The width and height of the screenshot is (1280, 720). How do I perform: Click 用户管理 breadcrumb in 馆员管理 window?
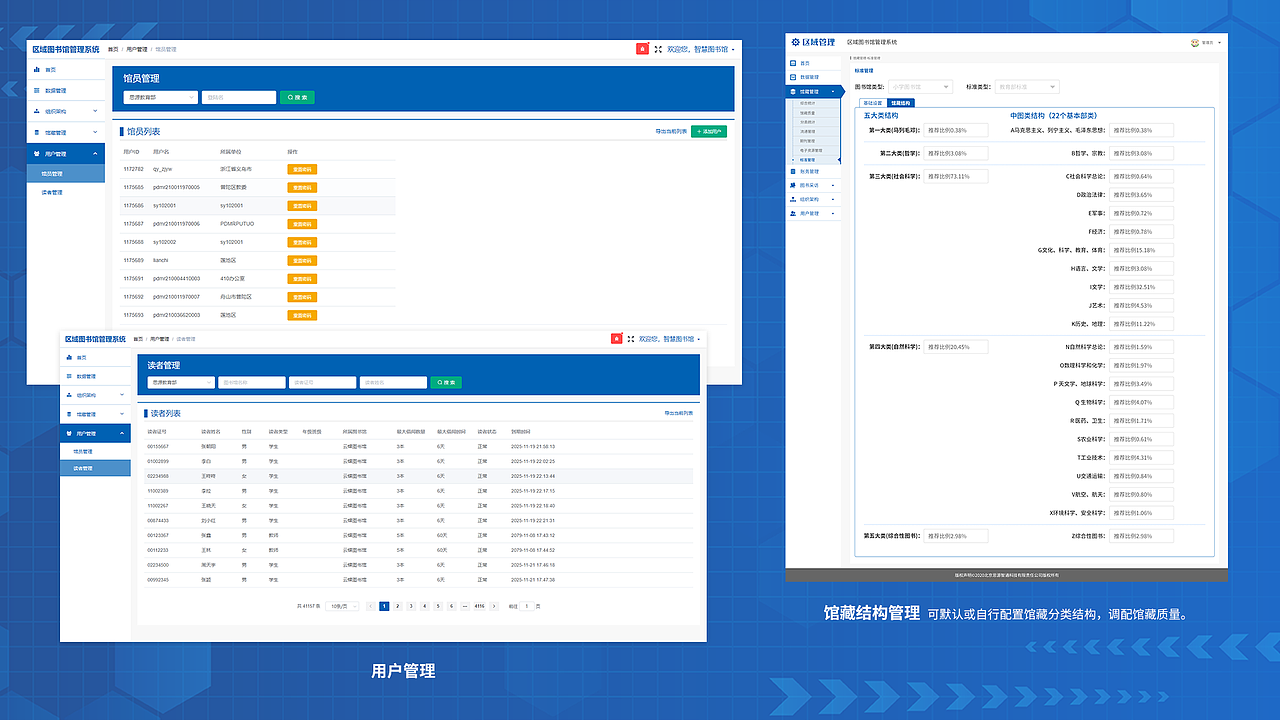[x=137, y=49]
